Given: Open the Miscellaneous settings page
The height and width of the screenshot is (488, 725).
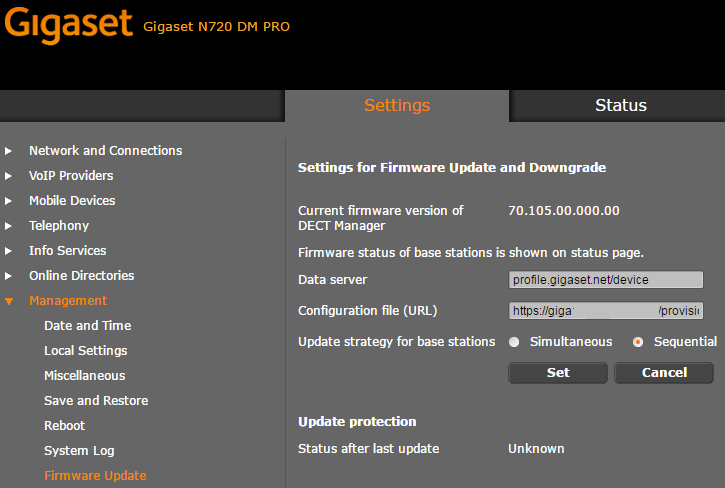Looking at the screenshot, I should click(x=85, y=376).
